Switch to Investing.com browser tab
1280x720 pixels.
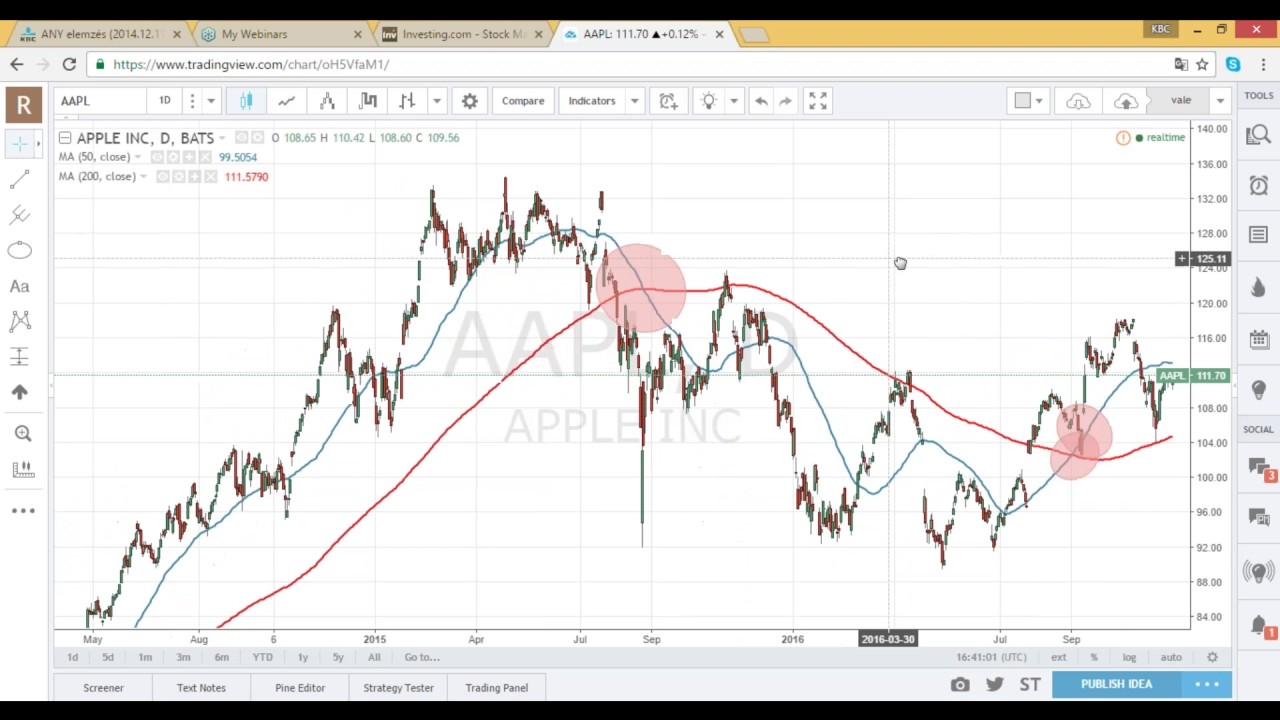coord(463,34)
